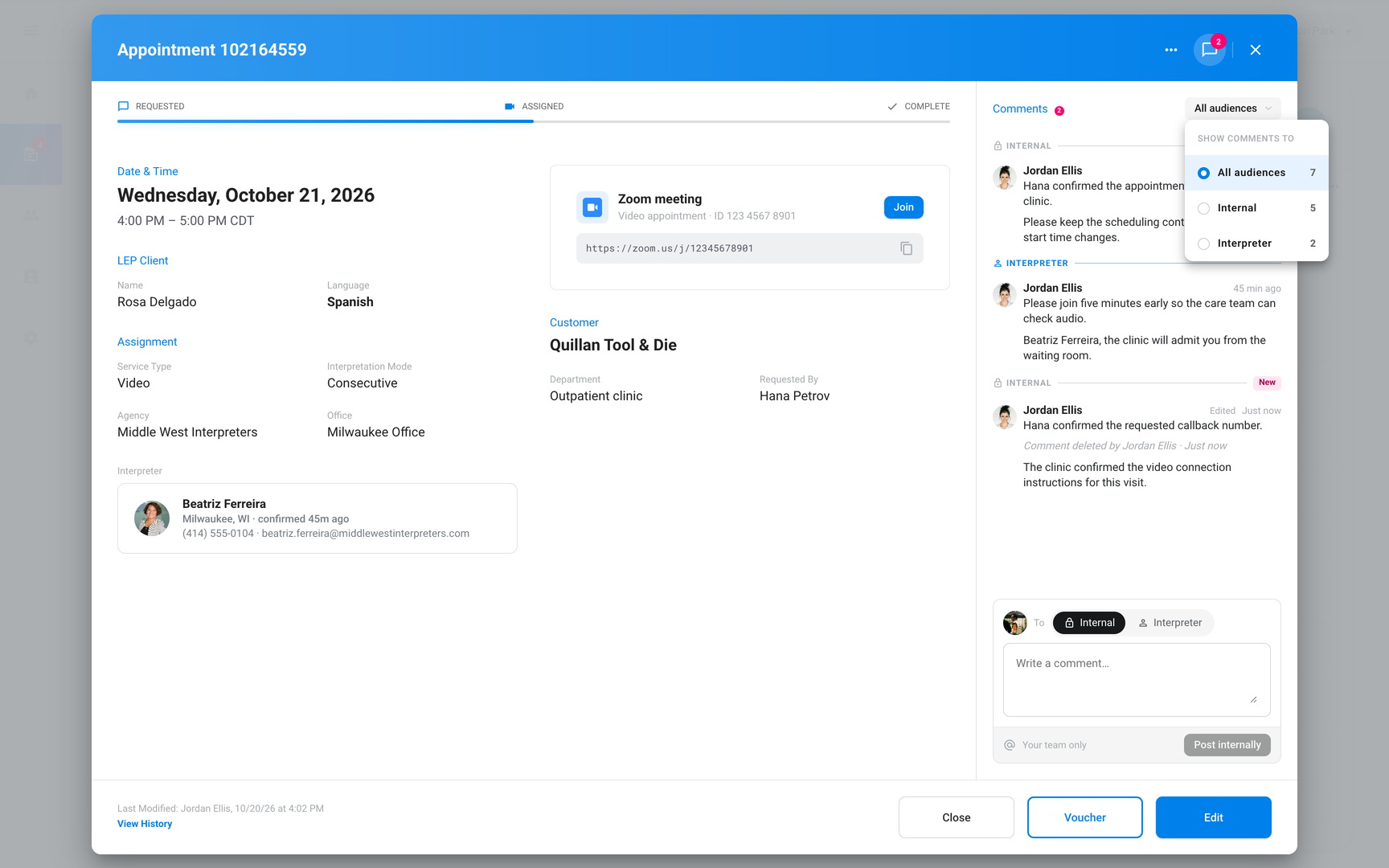Screen dimensions: 1389x868
Task: Select the Internal radio filter option
Action: coord(1256,208)
